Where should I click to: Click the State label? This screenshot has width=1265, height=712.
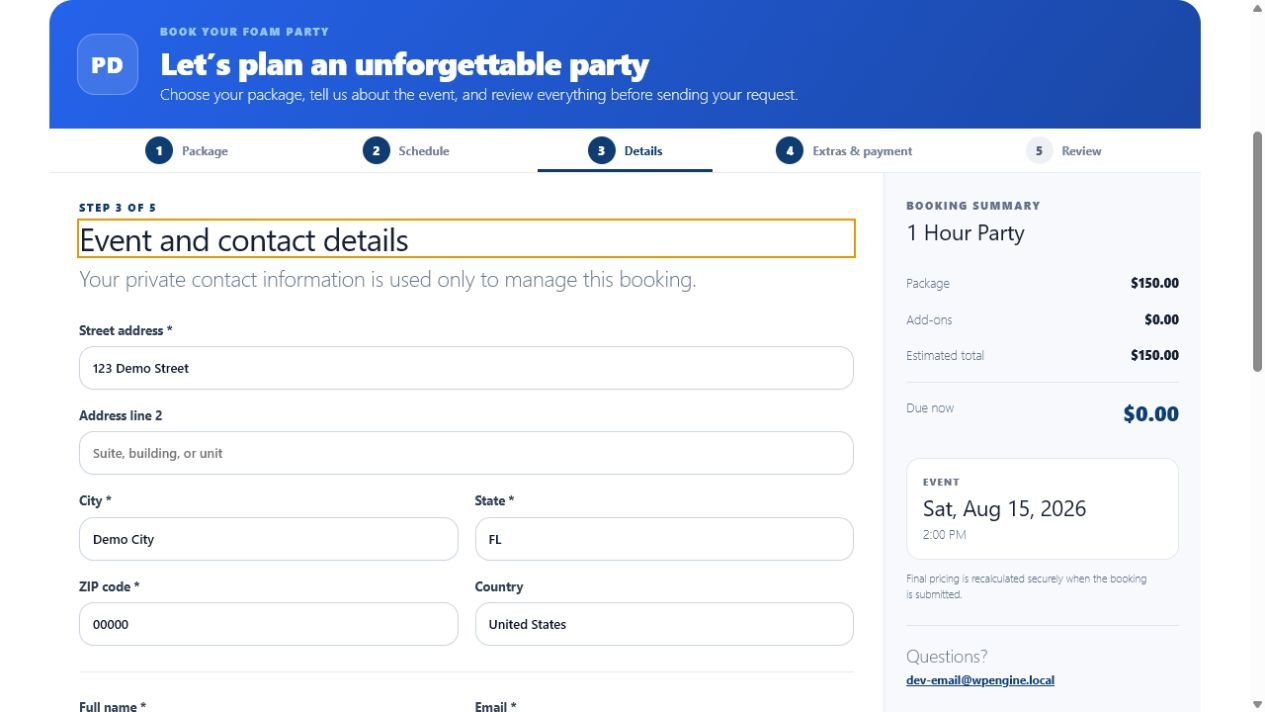pos(495,500)
